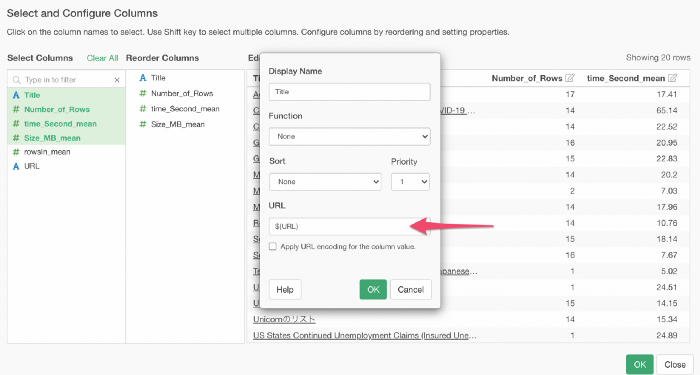Screen dimensions: 700x375
Task: Open the Priority dropdown
Action: click(410, 182)
